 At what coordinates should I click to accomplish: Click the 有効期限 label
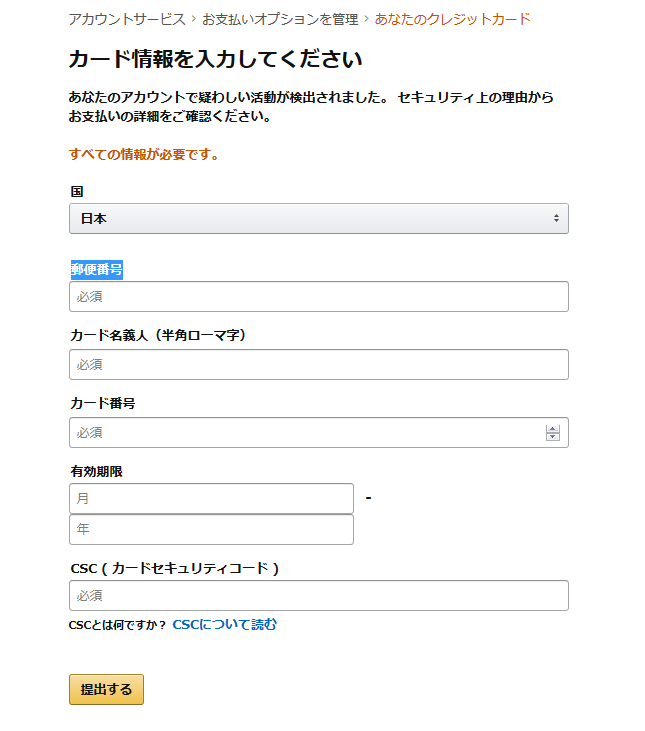[96, 471]
